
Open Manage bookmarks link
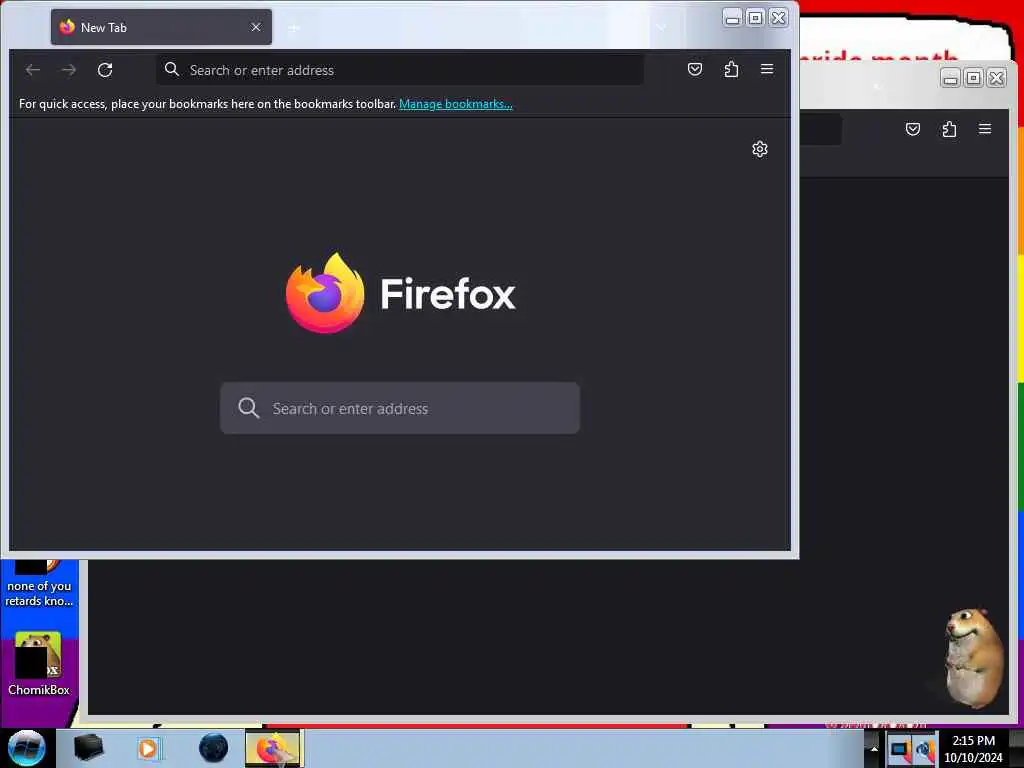[456, 104]
